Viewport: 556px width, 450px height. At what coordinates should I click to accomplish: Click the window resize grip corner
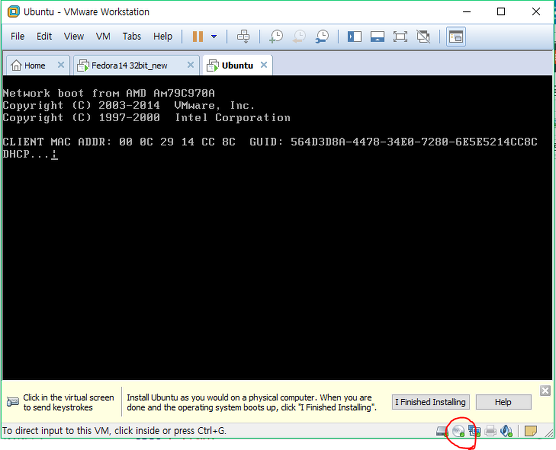pos(549,432)
